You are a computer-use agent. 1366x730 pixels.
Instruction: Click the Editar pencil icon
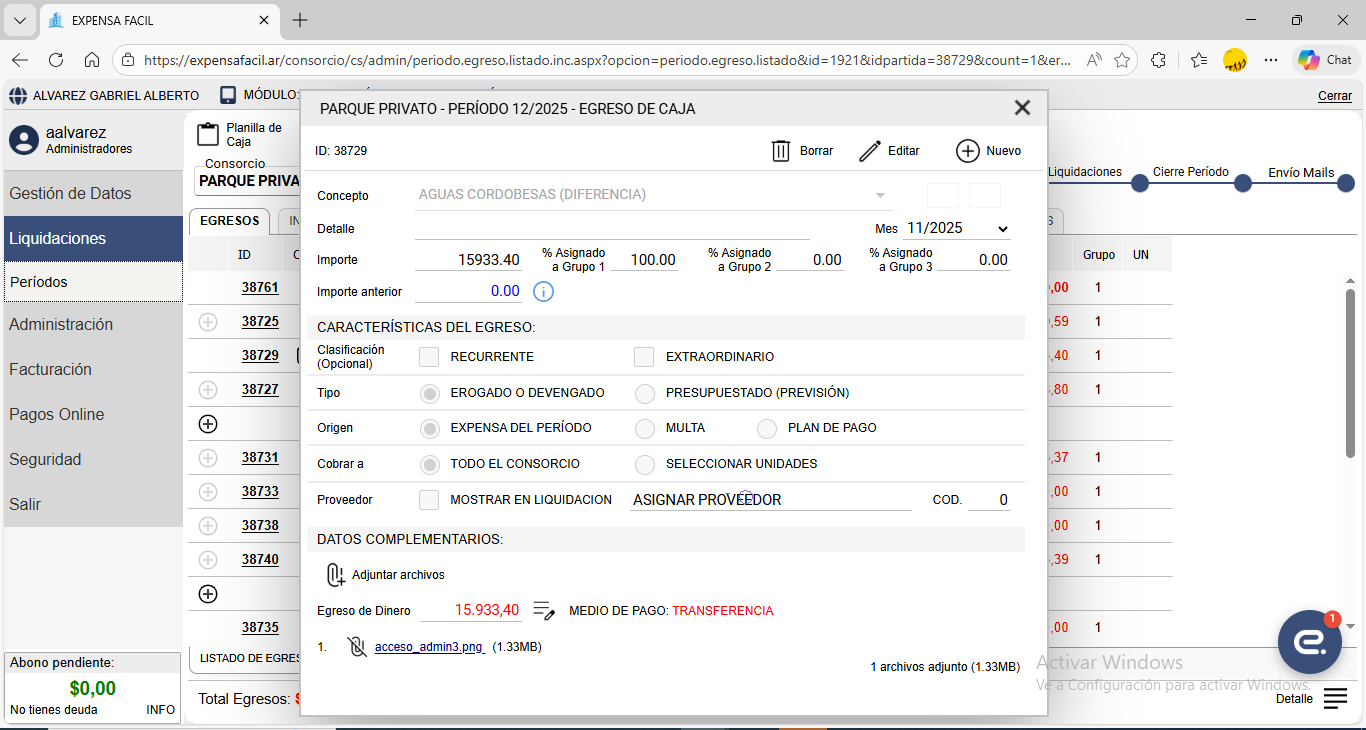tap(870, 151)
